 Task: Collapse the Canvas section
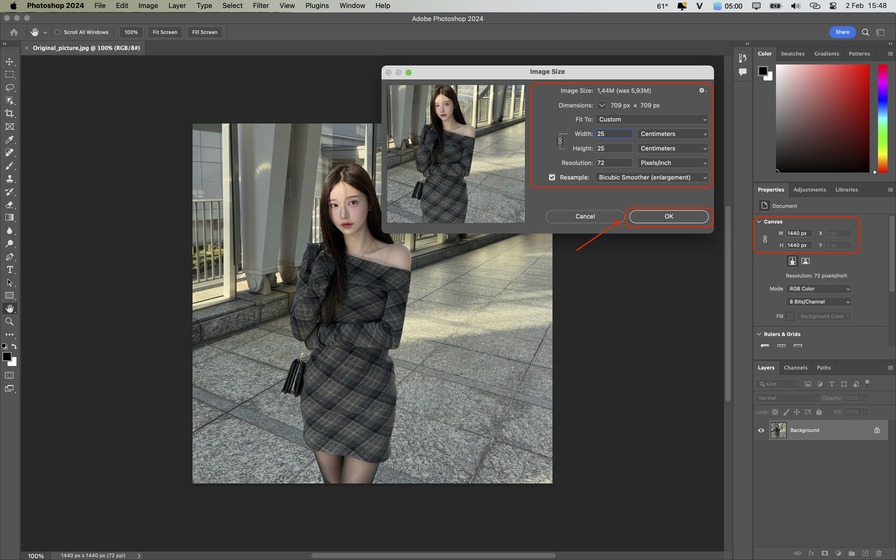coord(759,222)
